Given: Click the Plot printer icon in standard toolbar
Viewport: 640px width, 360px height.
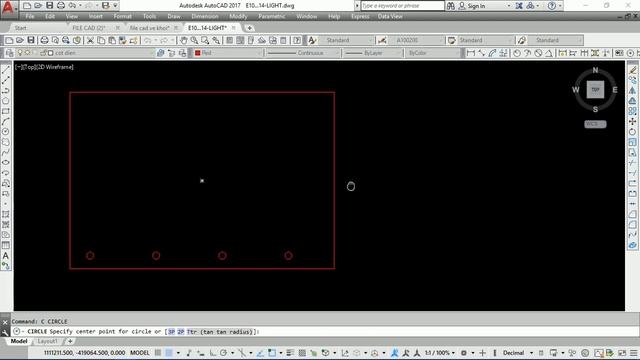Looking at the screenshot, I should (44, 40).
